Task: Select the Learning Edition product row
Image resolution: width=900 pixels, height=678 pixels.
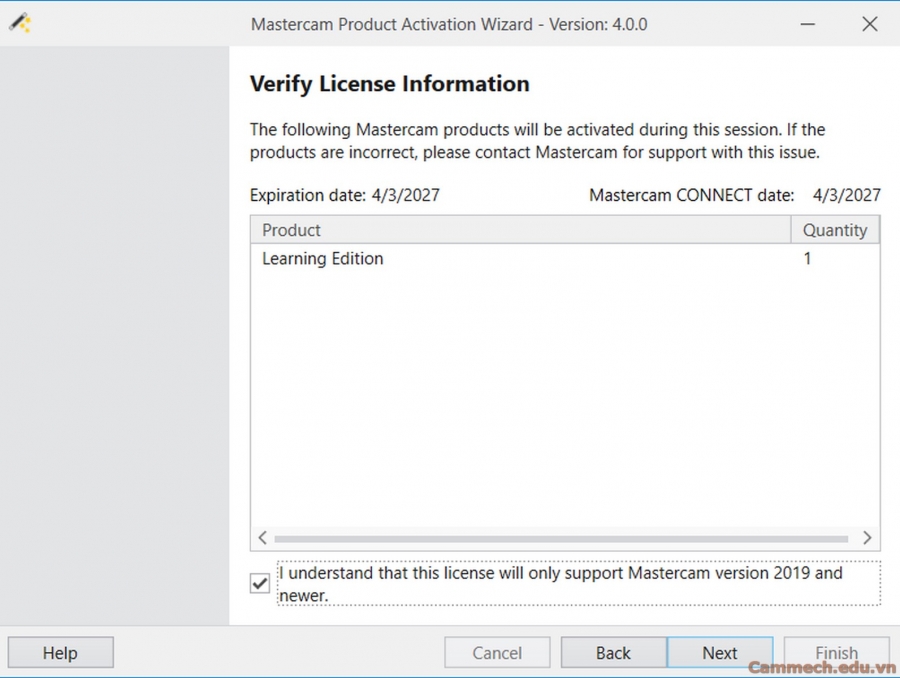Action: (x=323, y=259)
